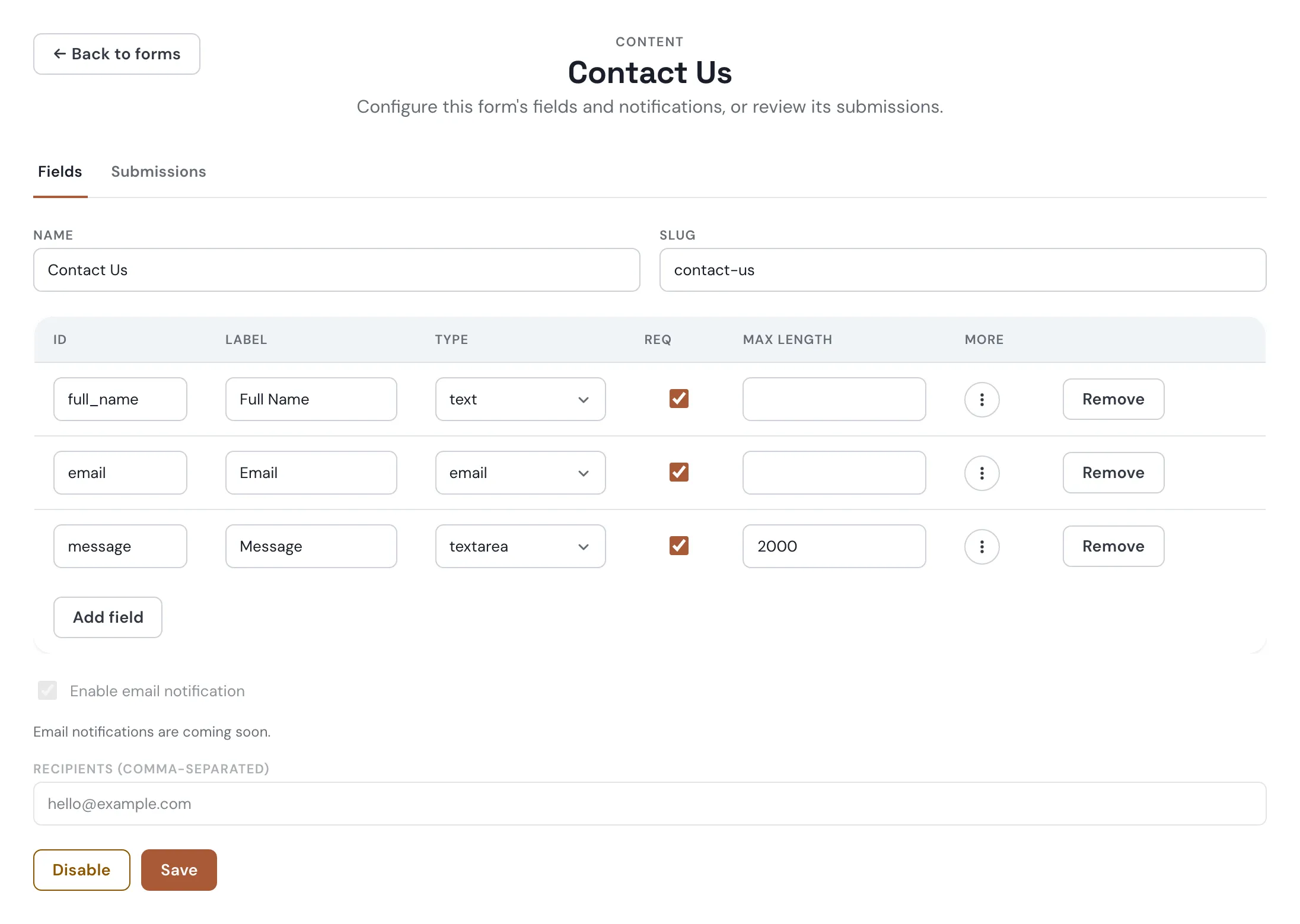Focus the Slug input contact-us
Image resolution: width=1300 pixels, height=924 pixels.
click(963, 270)
